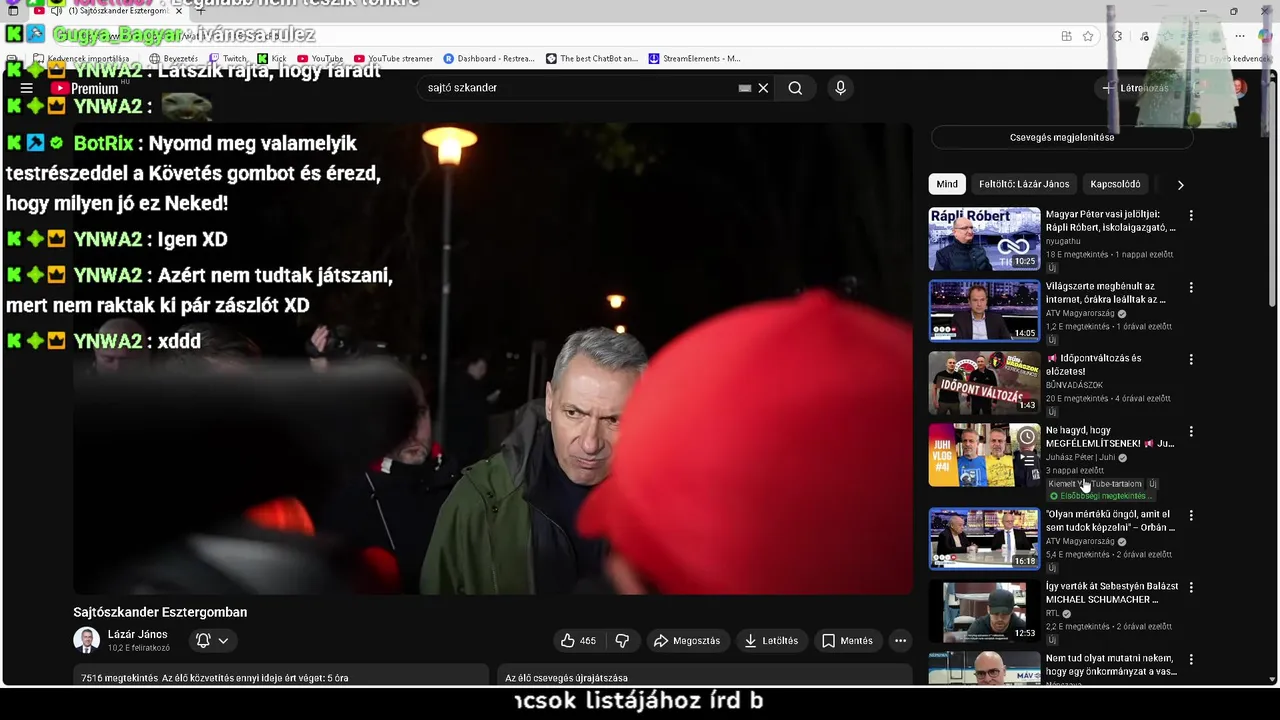Close the Sajtószkander Esztergomban tab

179,11
